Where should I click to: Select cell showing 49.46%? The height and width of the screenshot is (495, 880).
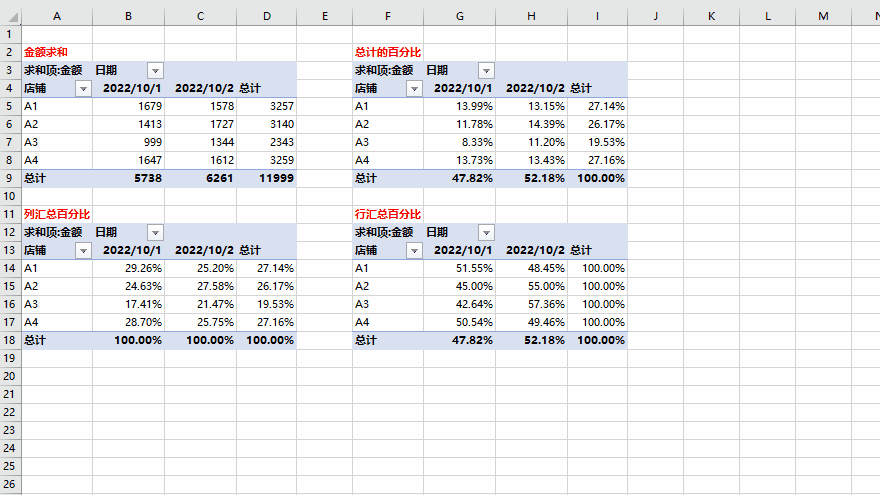[531, 322]
